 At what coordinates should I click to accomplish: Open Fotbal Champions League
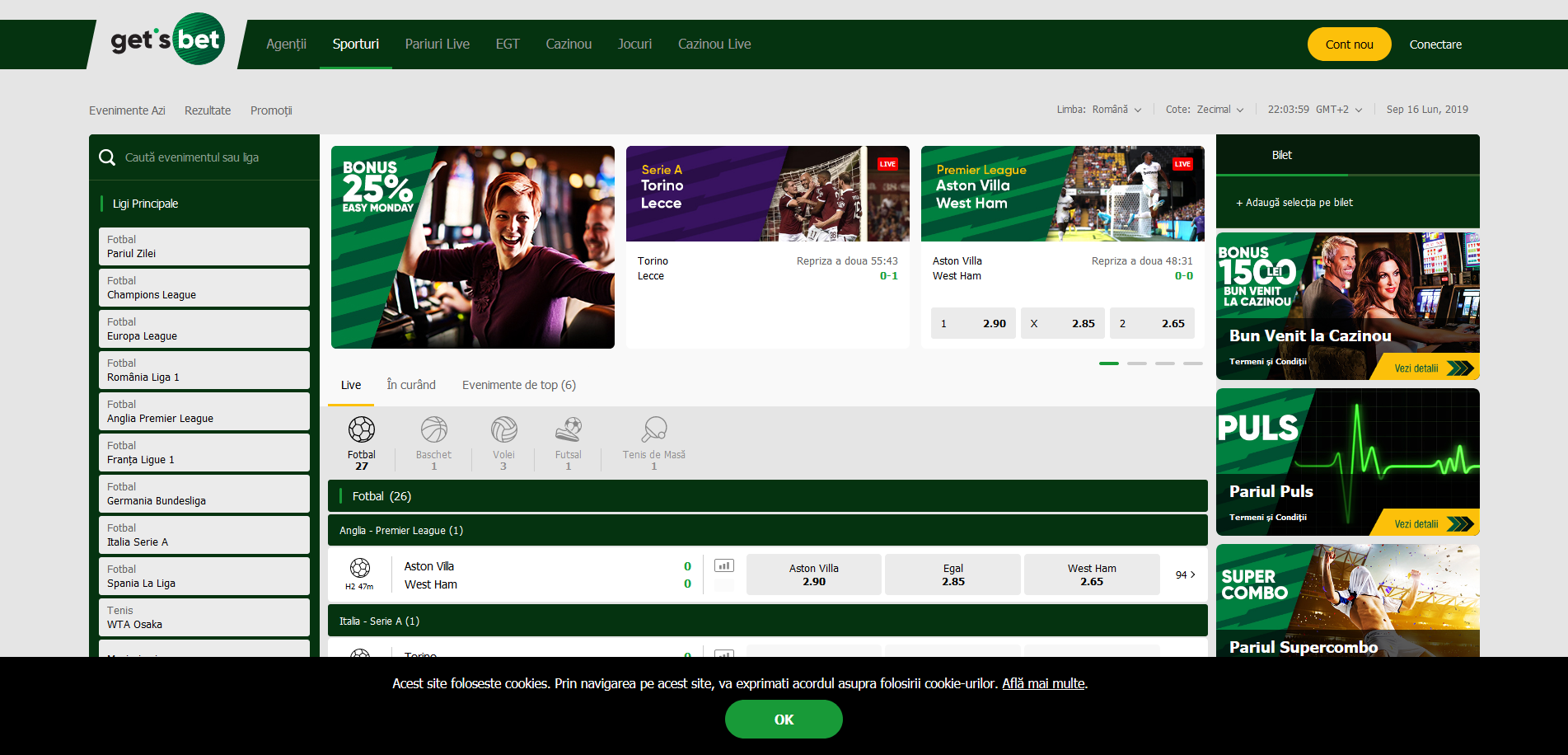[x=204, y=288]
